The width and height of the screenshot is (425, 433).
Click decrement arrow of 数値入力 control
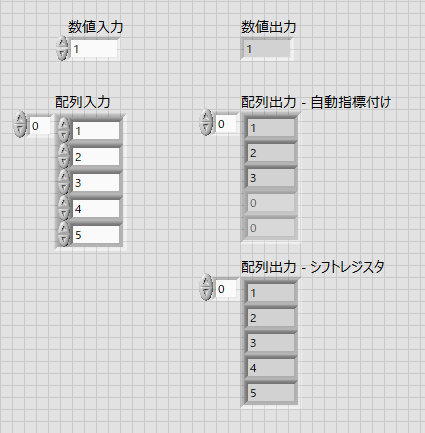click(x=62, y=54)
